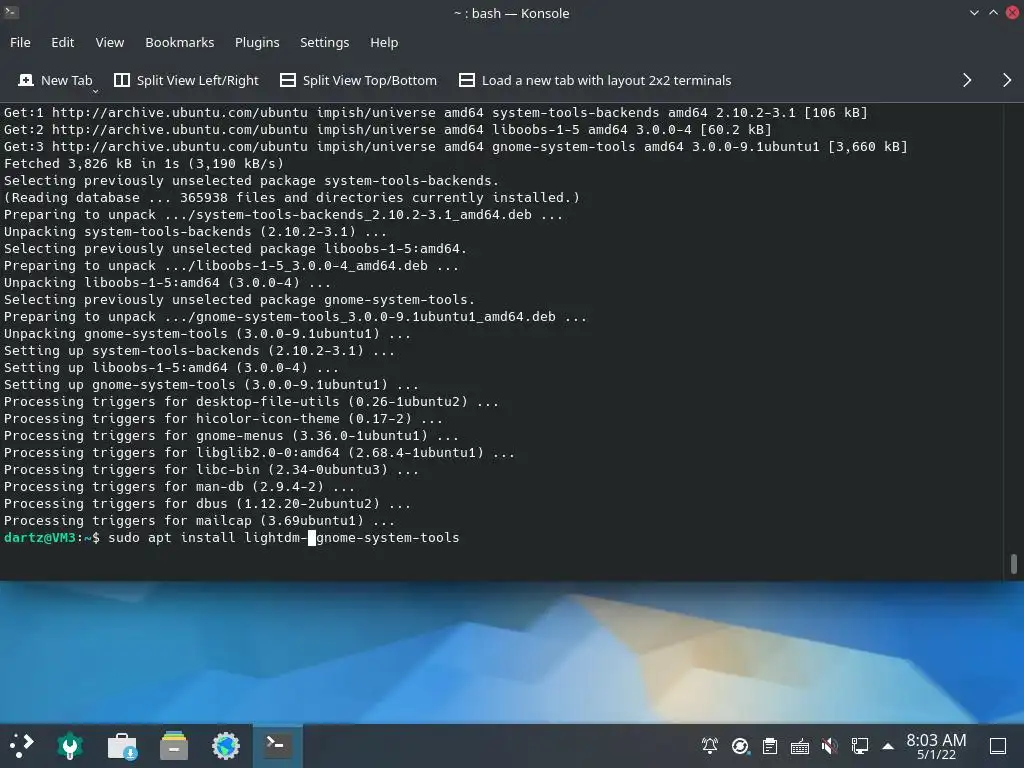Click 'Processing triggers for mailcap' line
Viewport: 1024px width, 768px height.
click(199, 520)
